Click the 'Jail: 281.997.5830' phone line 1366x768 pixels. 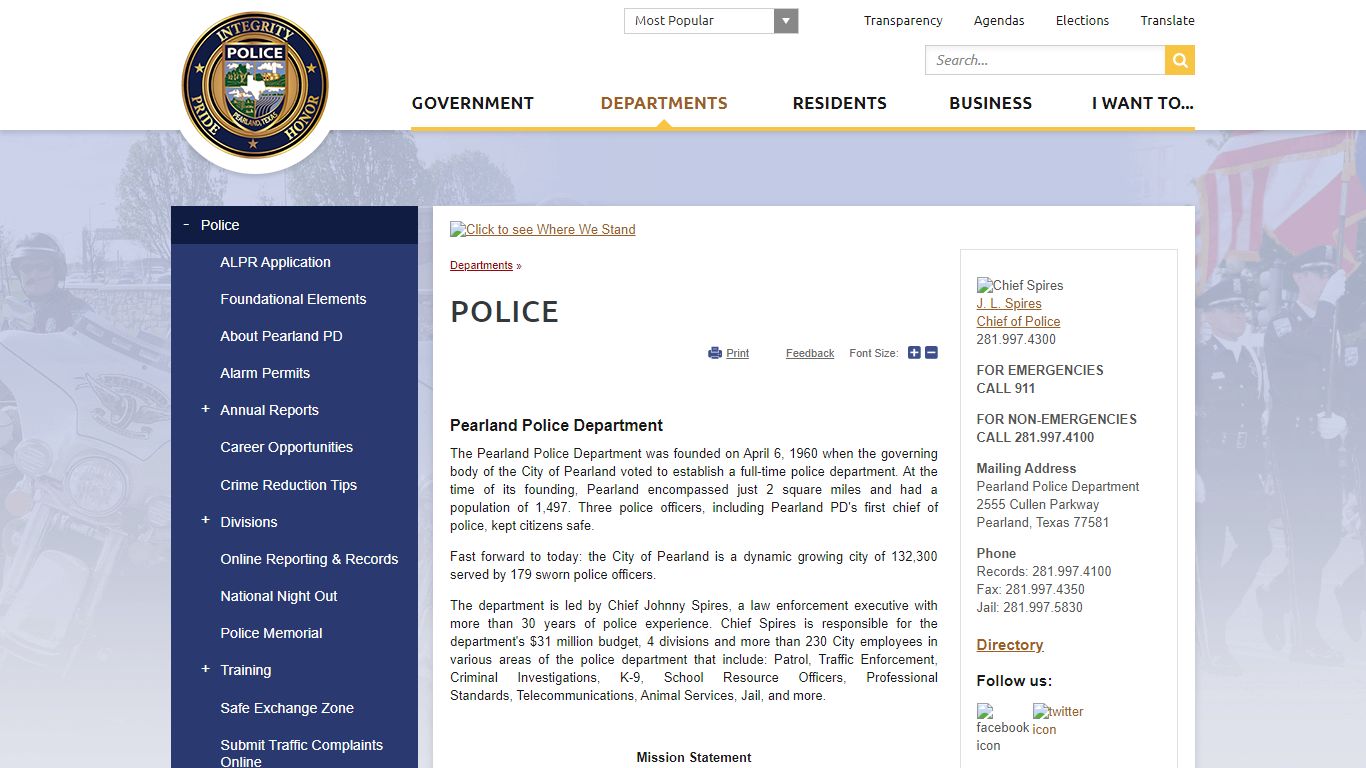pyautogui.click(x=1030, y=607)
